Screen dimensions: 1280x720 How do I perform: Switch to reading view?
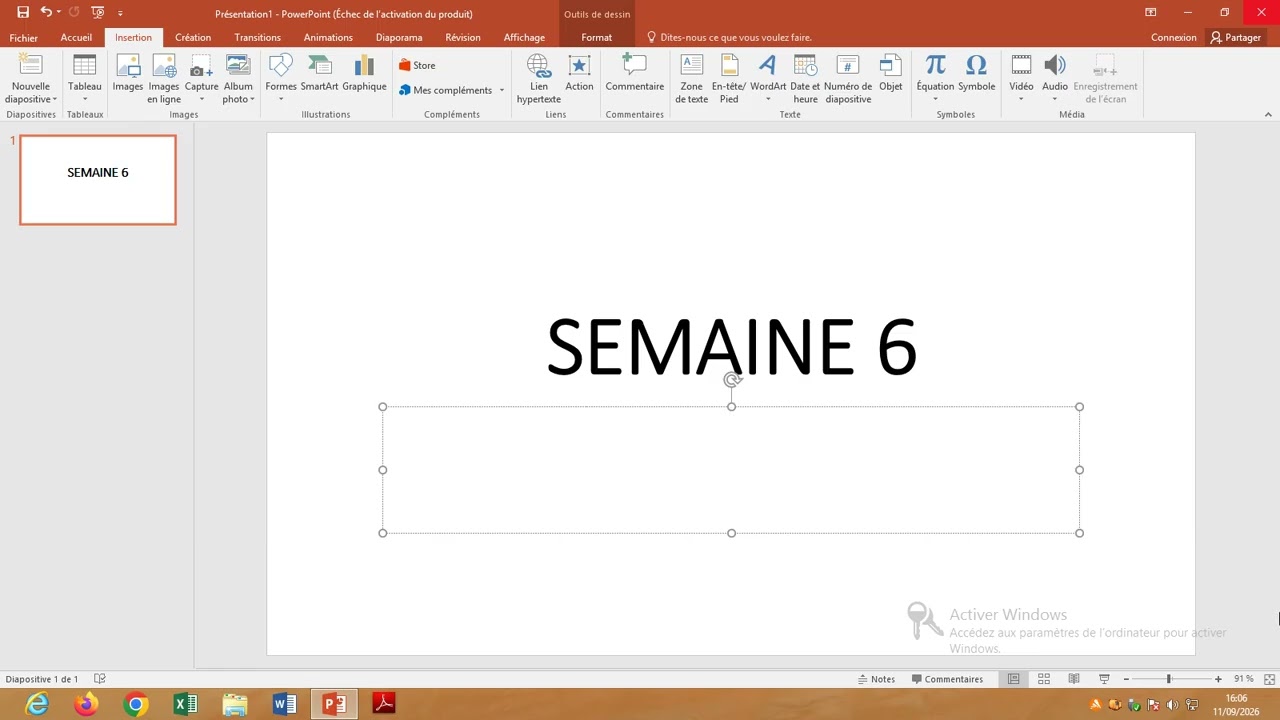[1074, 679]
